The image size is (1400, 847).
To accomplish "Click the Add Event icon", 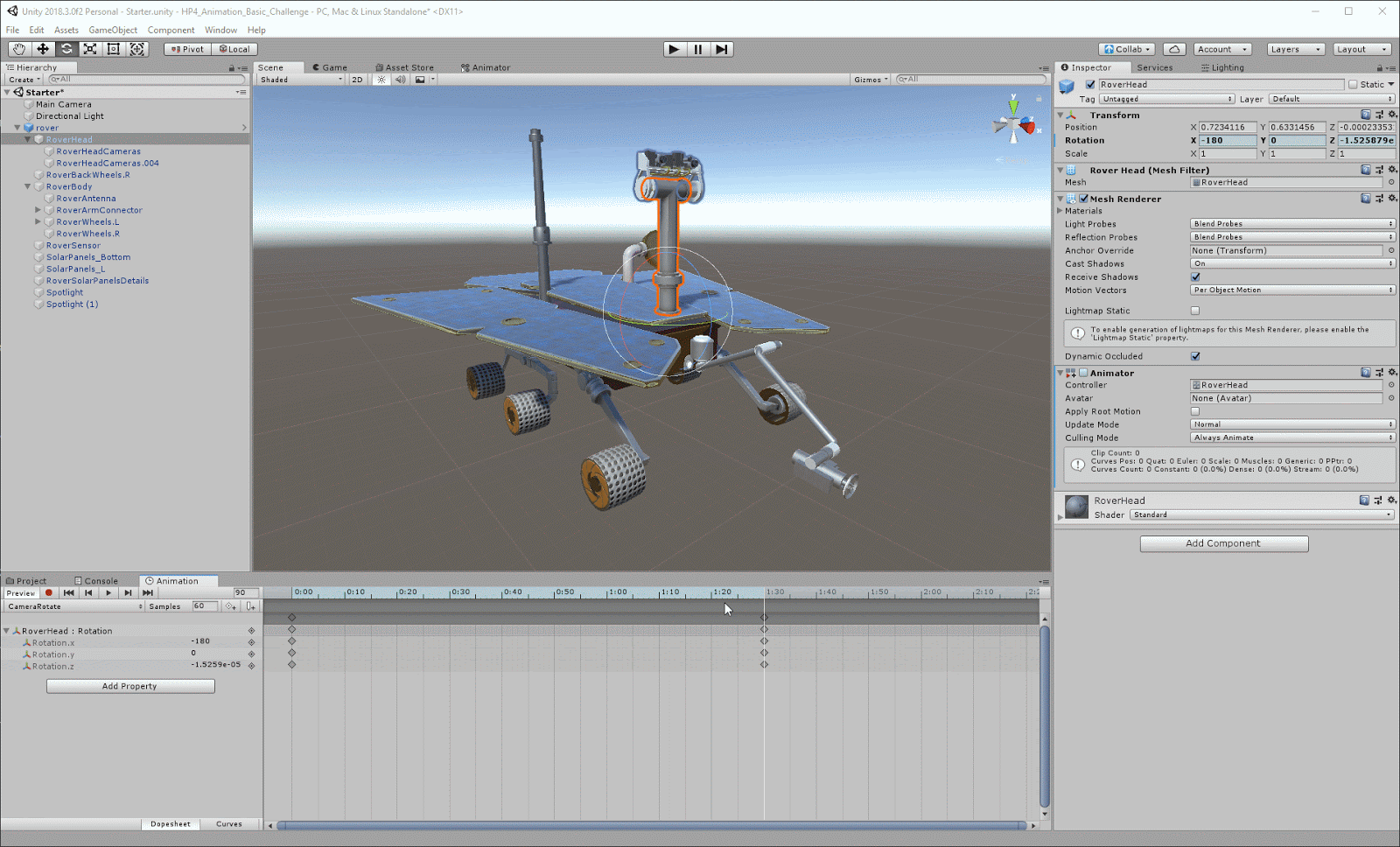I will (x=250, y=606).
